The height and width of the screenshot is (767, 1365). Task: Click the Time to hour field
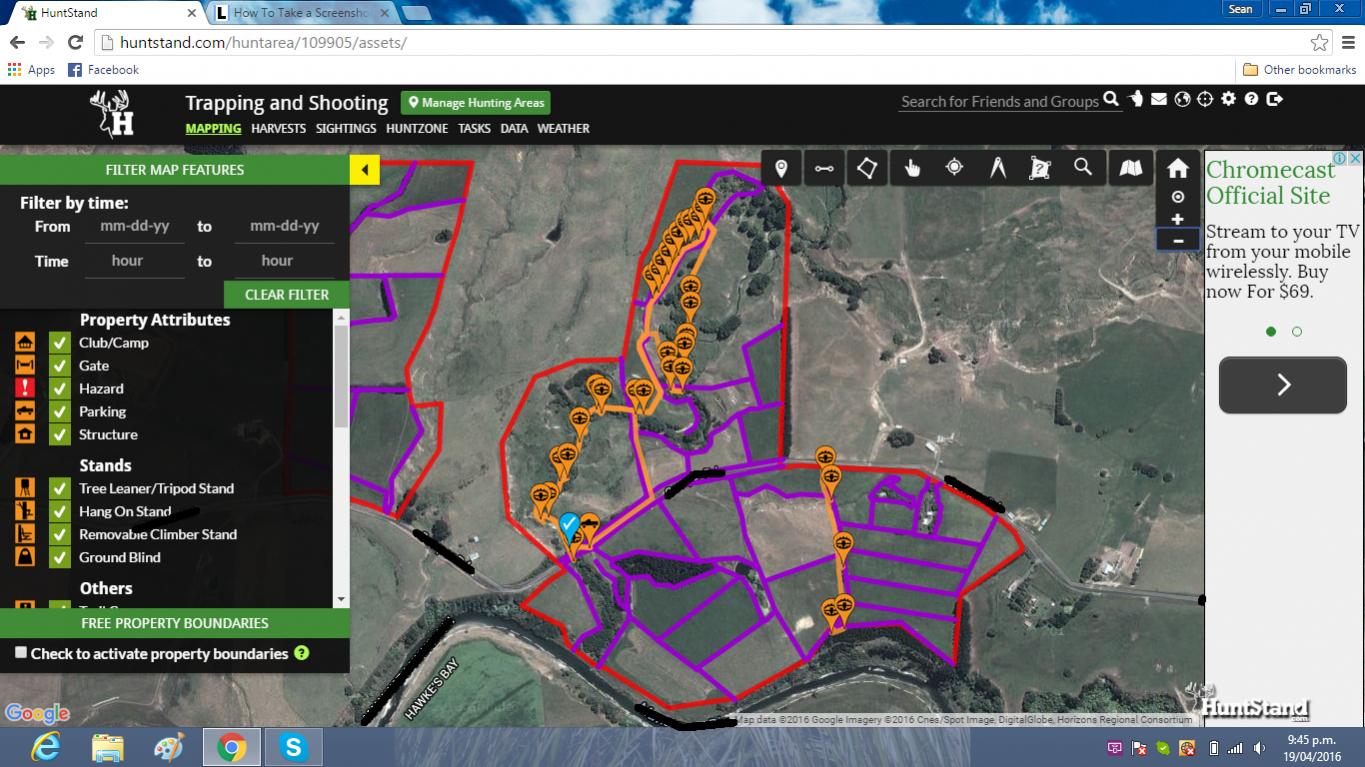(x=285, y=262)
